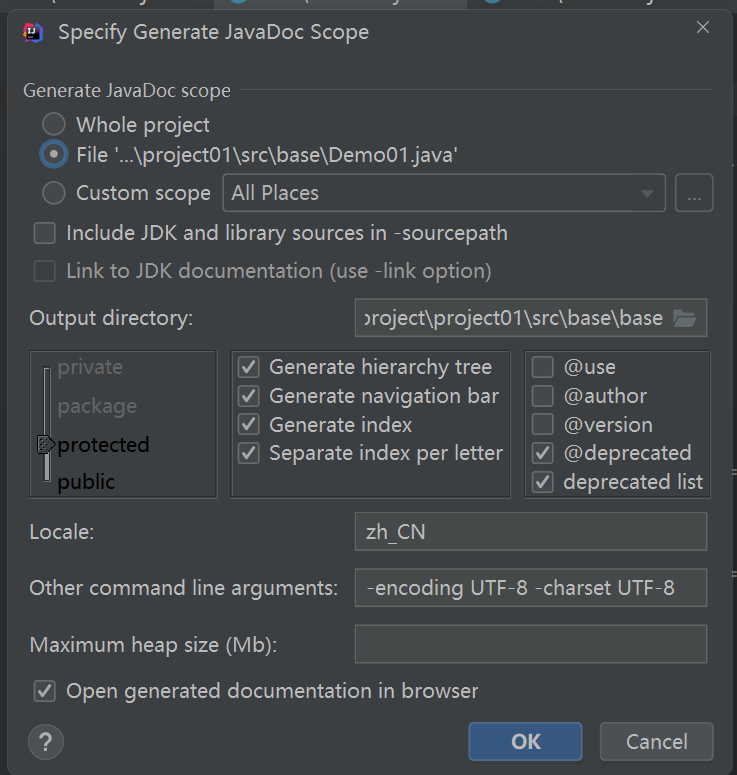
Task: Open the All Places scope dropdown
Action: click(x=443, y=193)
